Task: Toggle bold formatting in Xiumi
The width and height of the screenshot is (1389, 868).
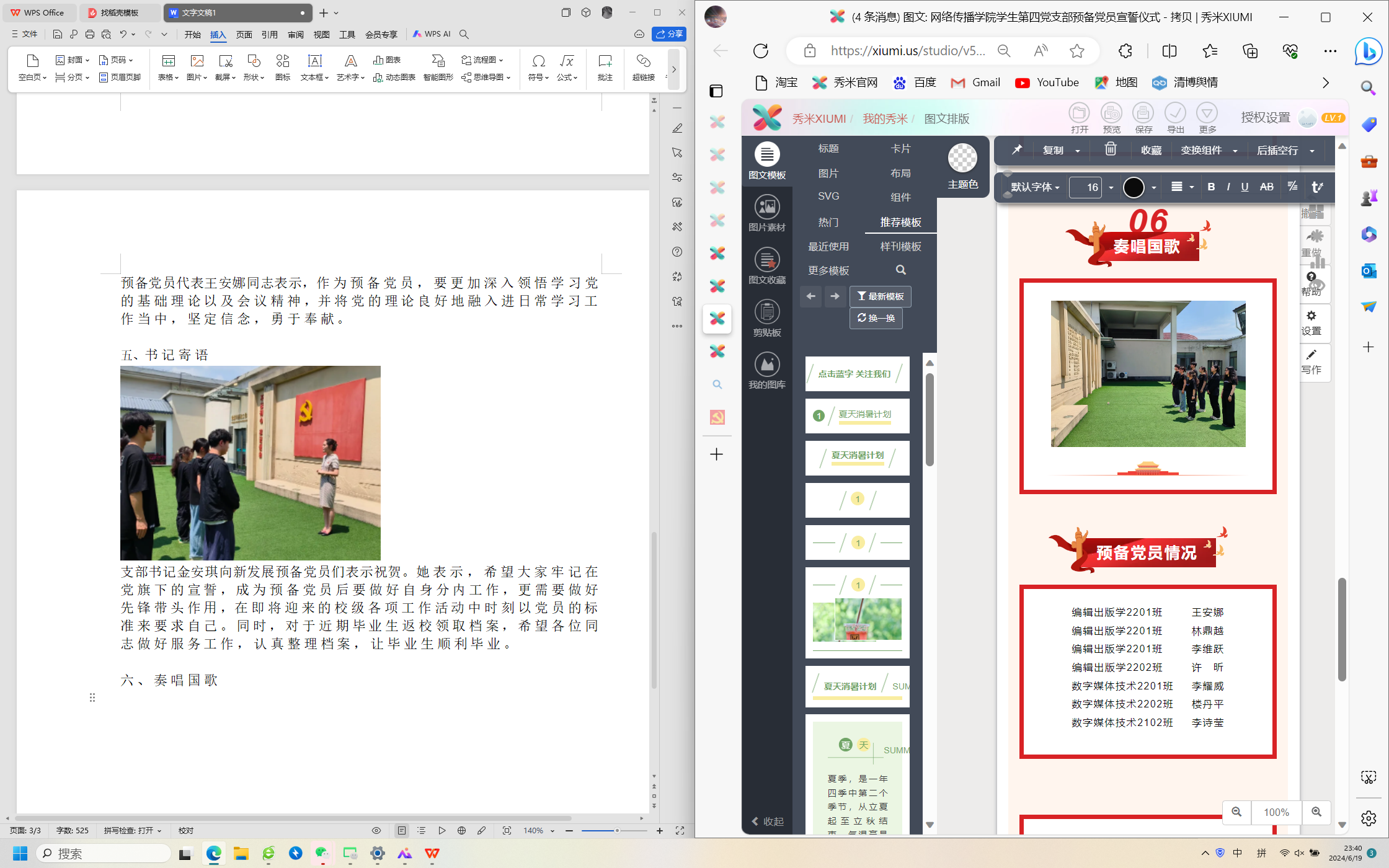Action: pos(1211,187)
